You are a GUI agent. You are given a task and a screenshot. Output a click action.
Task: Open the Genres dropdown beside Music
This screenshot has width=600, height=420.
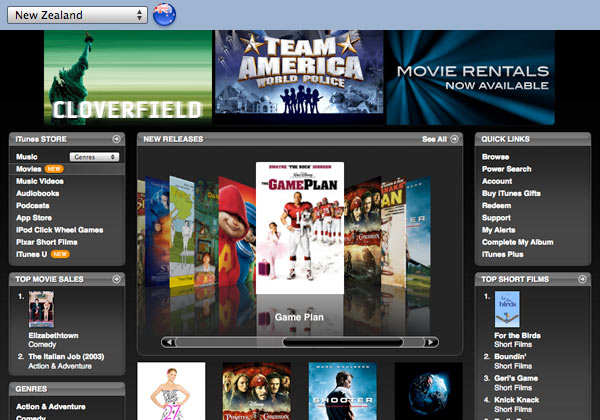click(x=96, y=157)
